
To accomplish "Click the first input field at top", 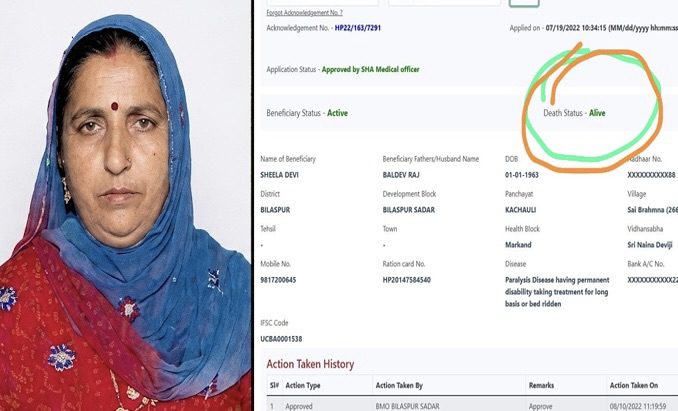I will (322, 2).
